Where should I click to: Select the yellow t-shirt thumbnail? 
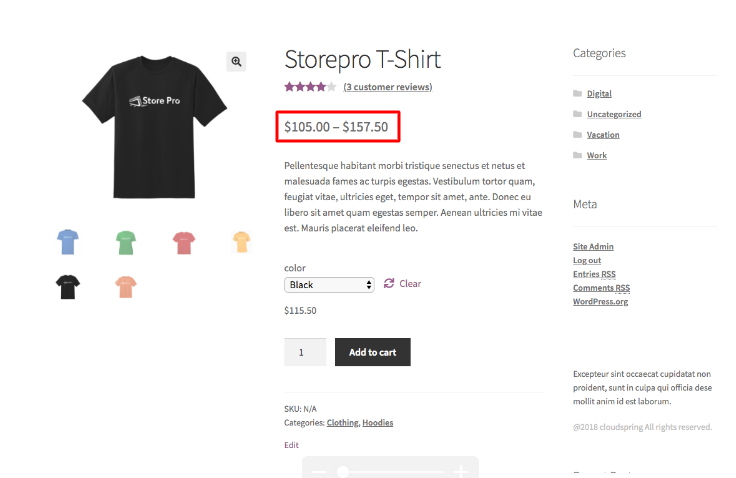(241, 241)
